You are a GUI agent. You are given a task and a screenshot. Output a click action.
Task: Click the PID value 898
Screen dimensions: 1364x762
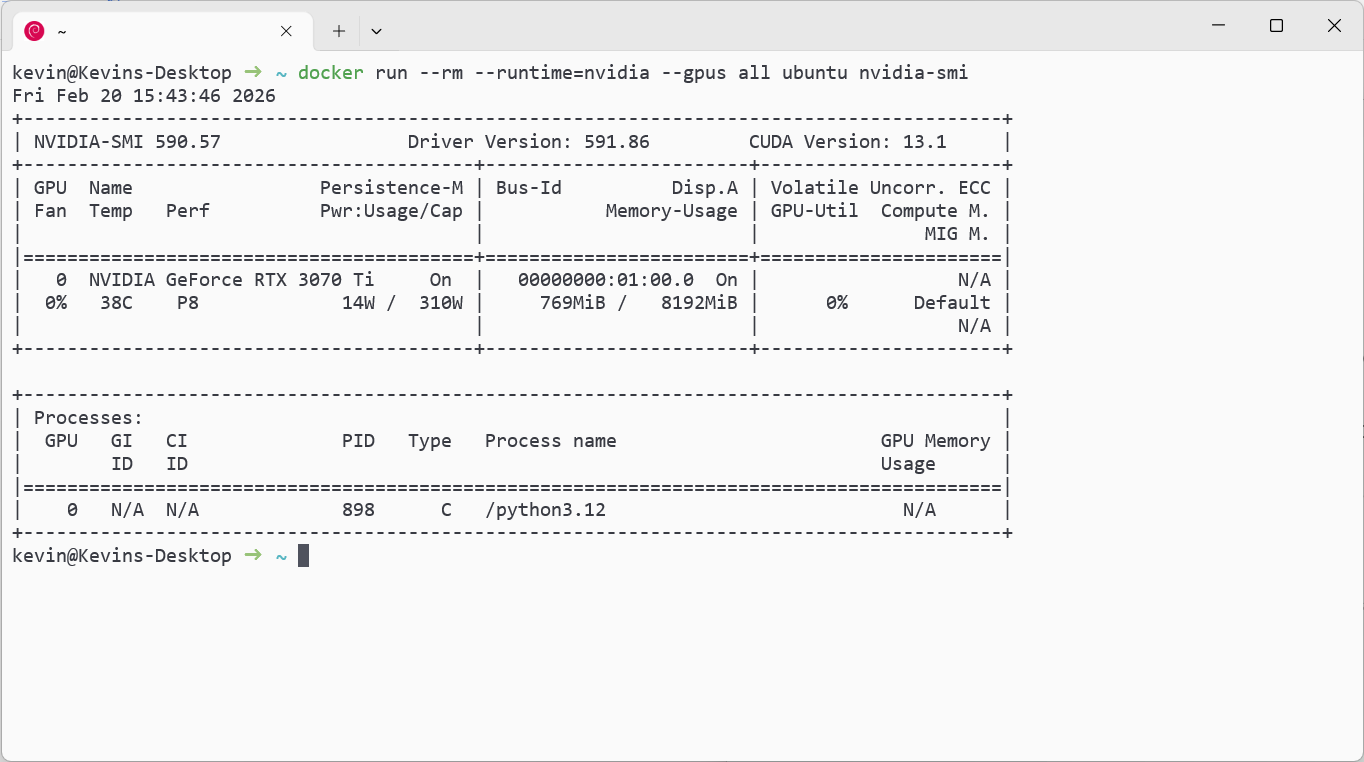[x=358, y=510]
